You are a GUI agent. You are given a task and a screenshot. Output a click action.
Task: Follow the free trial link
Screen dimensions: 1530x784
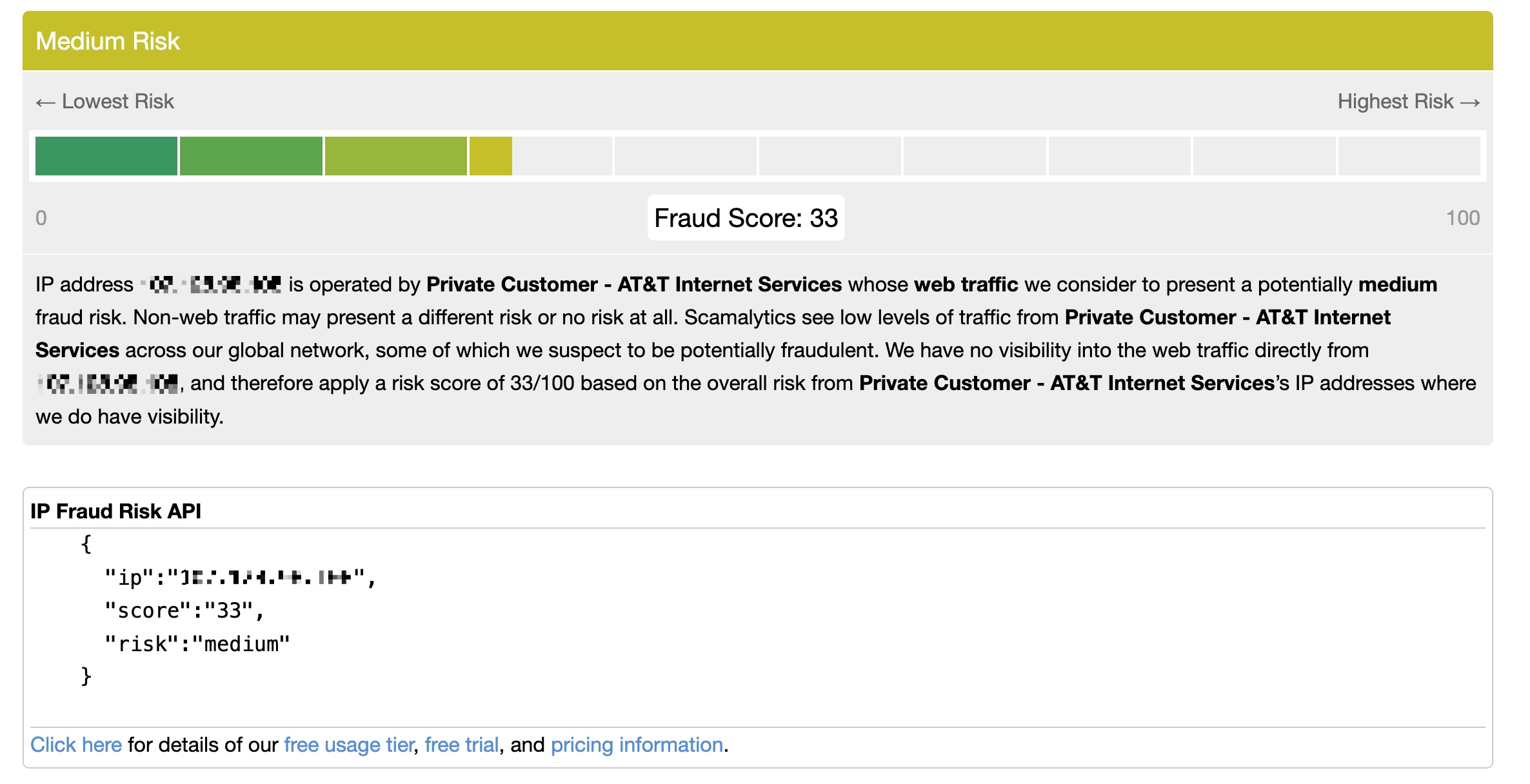click(461, 745)
